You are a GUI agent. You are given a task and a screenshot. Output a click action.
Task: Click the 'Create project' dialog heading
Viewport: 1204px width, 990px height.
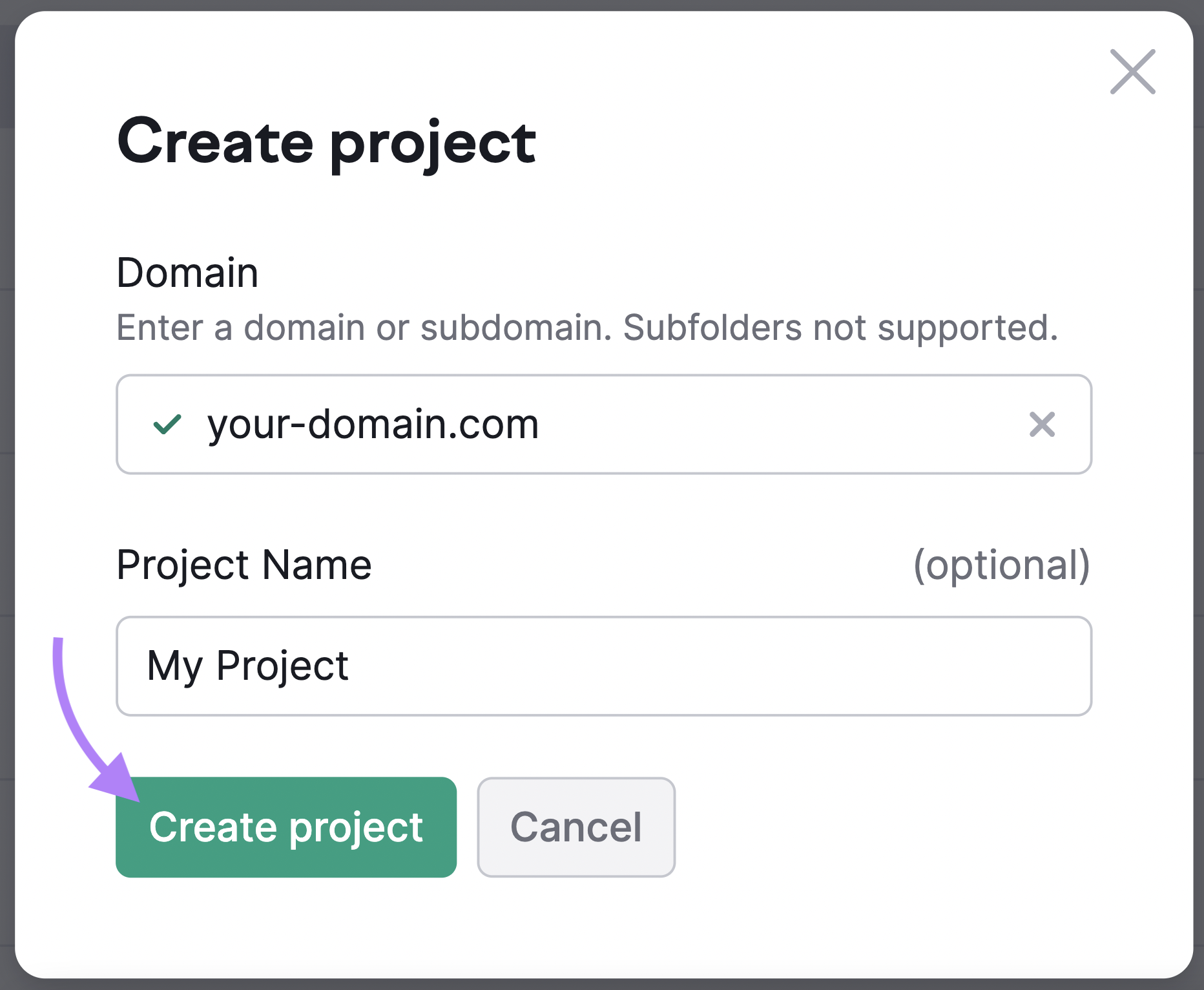326,142
